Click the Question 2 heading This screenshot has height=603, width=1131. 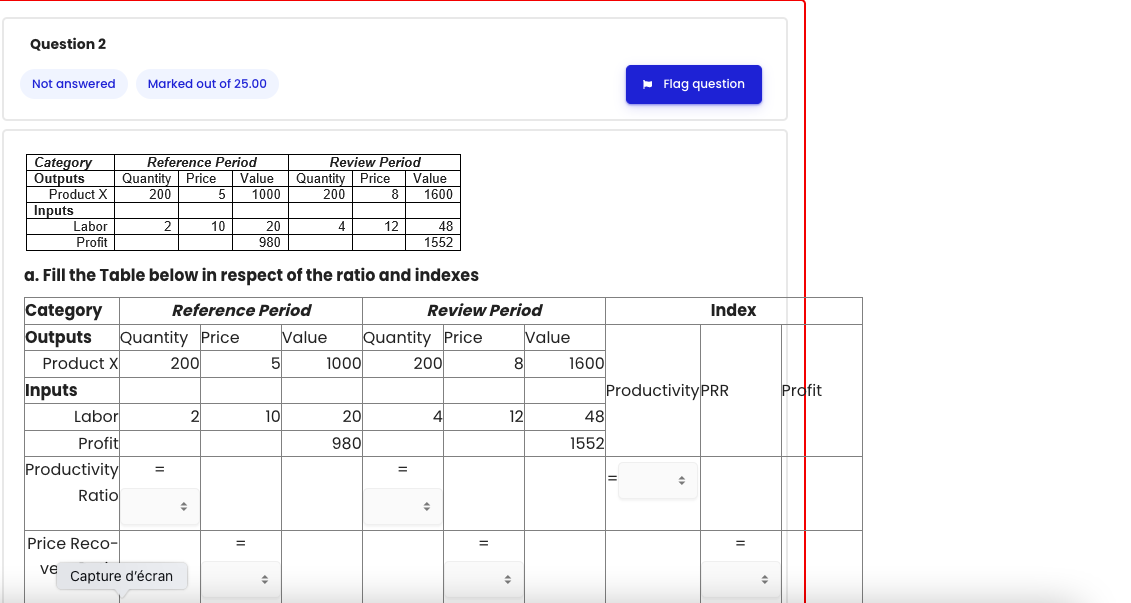[68, 44]
